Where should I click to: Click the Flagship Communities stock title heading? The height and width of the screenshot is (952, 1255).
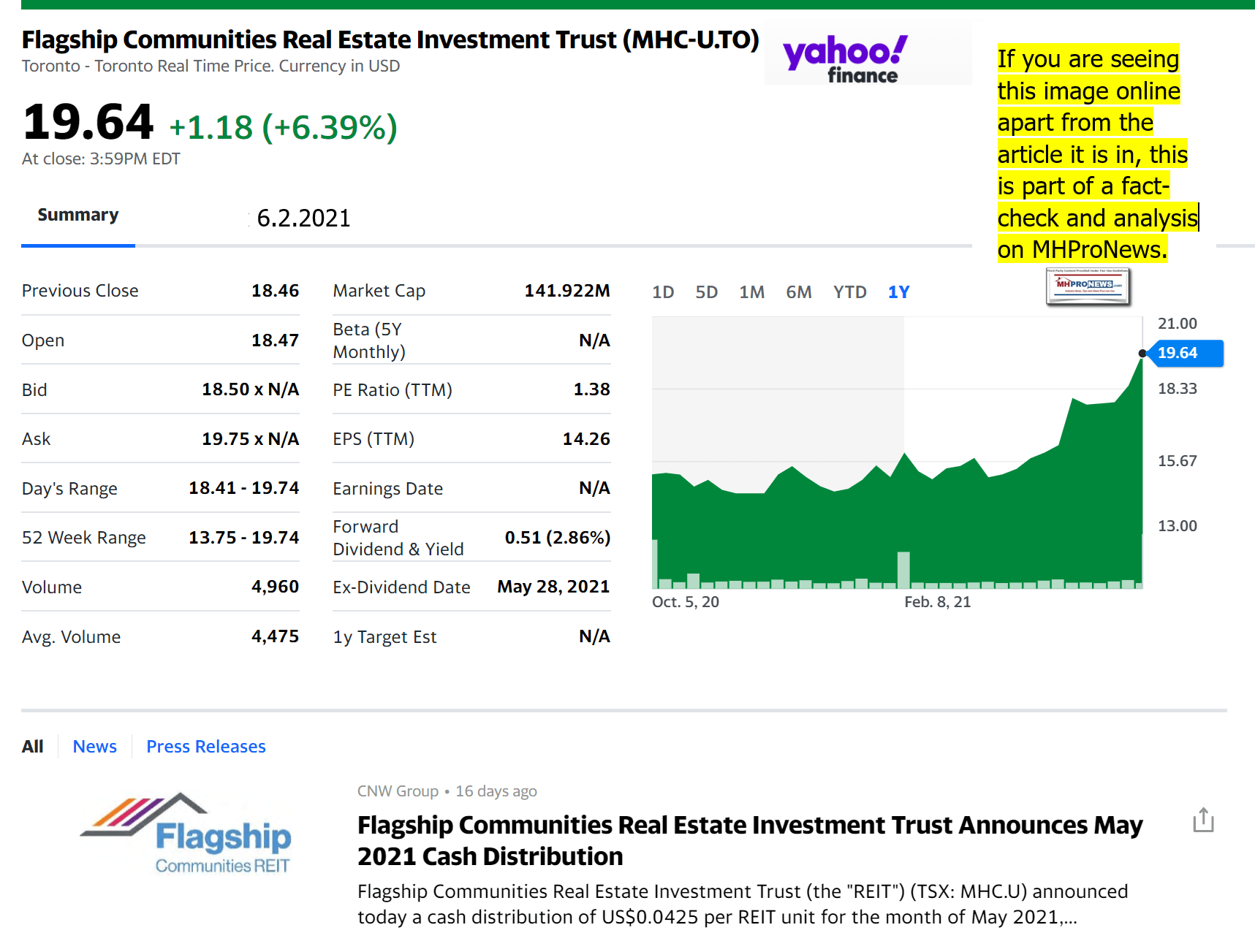click(390, 39)
